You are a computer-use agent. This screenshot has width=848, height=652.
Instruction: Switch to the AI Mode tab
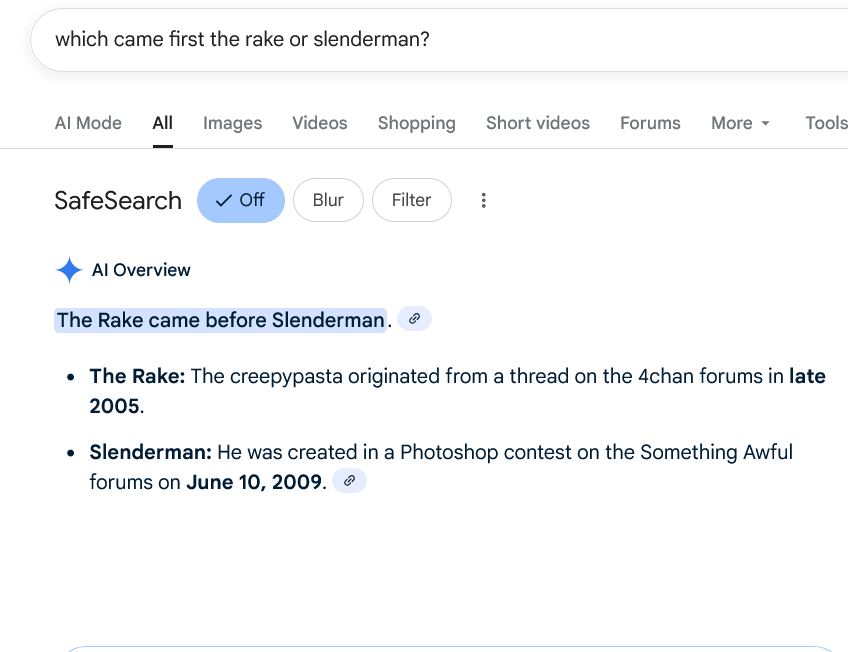[x=88, y=123]
